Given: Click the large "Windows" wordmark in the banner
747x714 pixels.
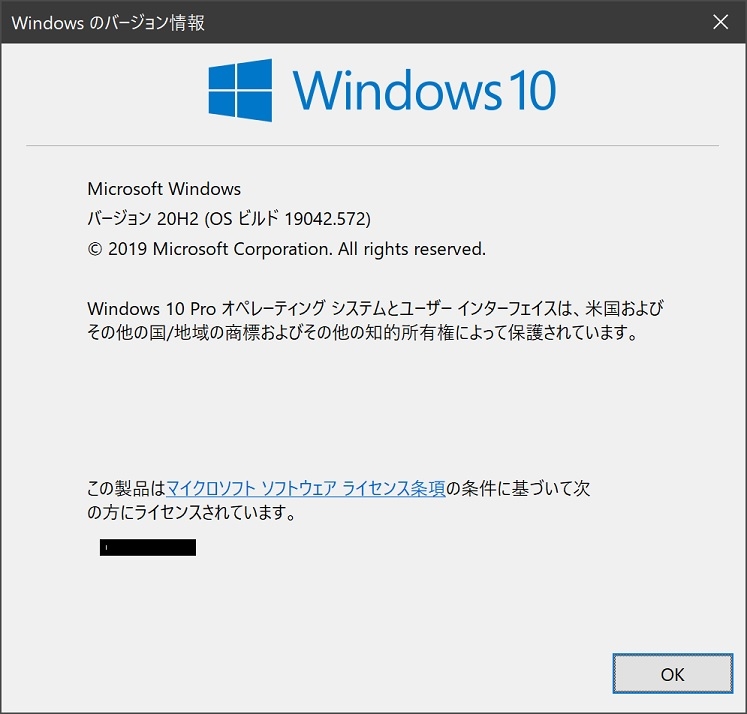Looking at the screenshot, I should click(x=393, y=91).
